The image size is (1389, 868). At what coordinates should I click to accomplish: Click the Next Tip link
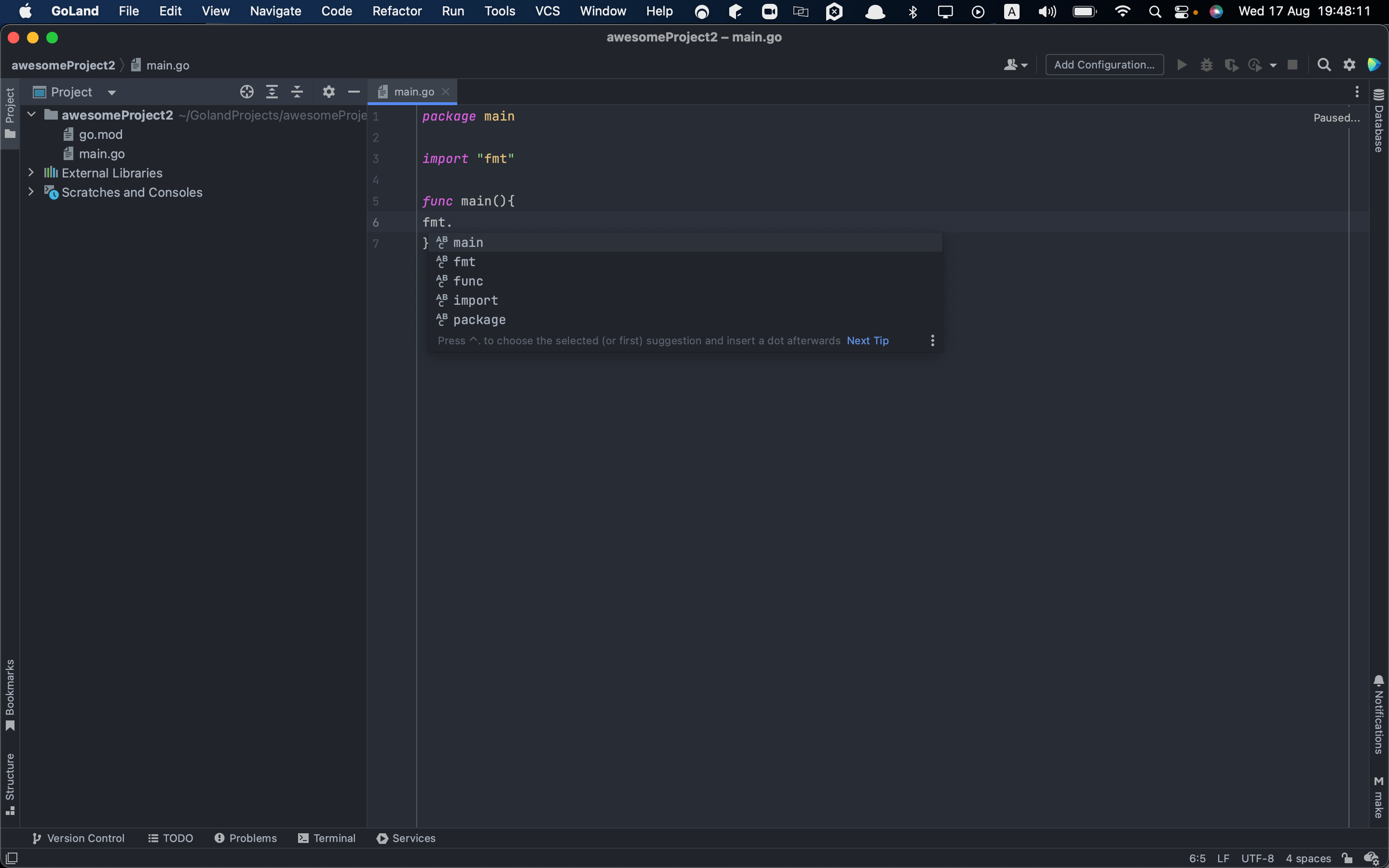867,340
